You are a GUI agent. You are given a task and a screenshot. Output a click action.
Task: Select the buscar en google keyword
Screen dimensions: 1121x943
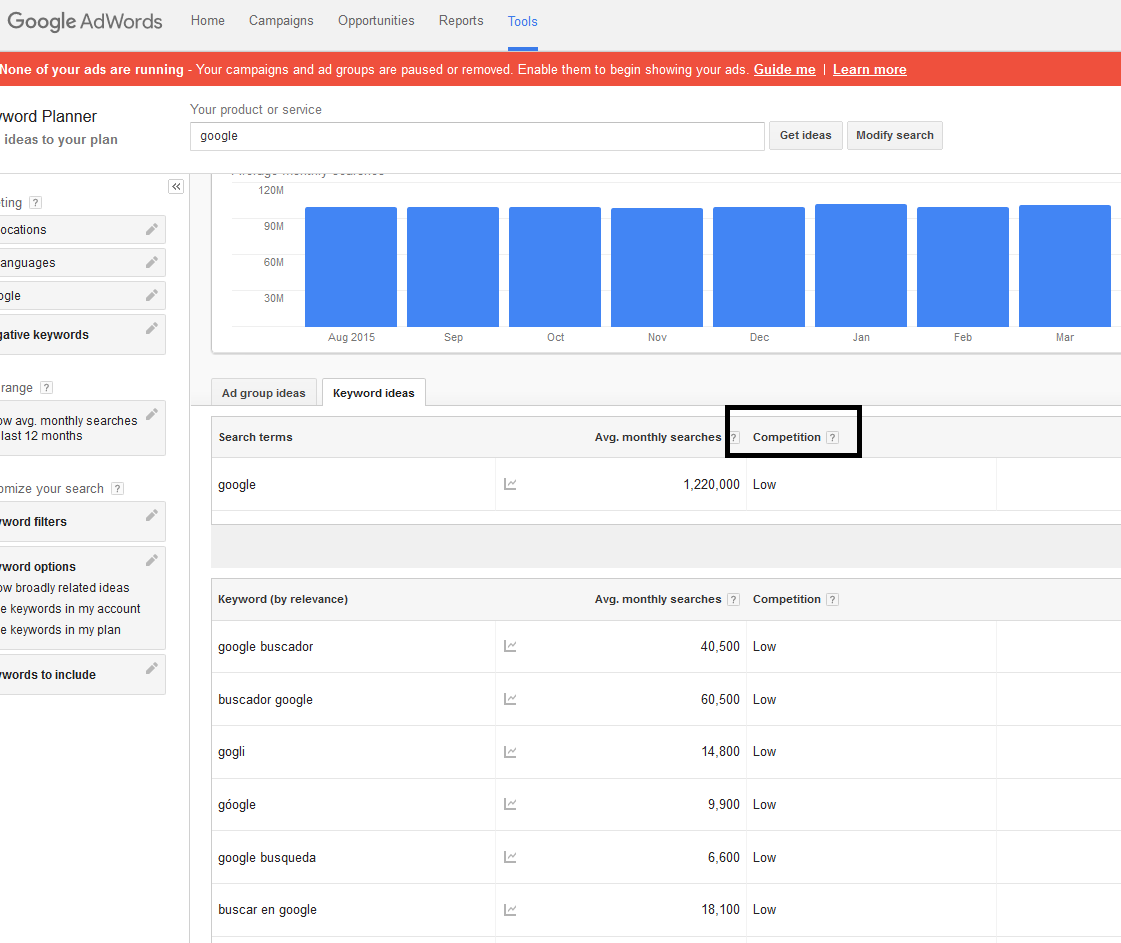(267, 909)
